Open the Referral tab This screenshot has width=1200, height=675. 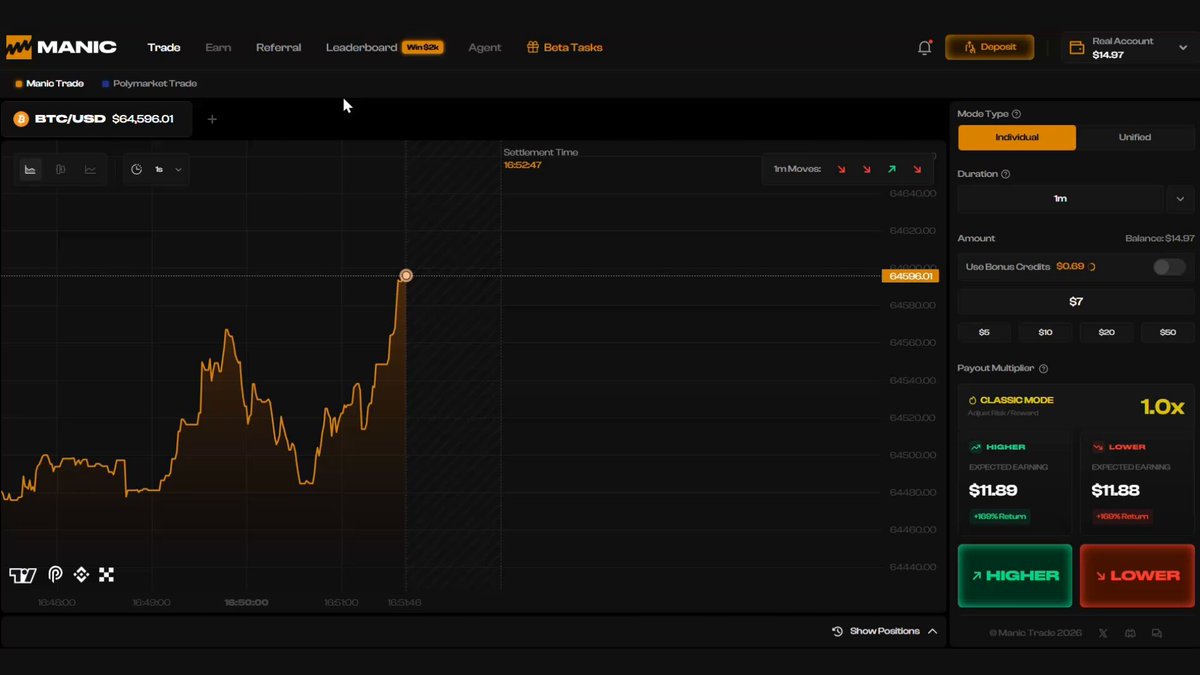278,48
